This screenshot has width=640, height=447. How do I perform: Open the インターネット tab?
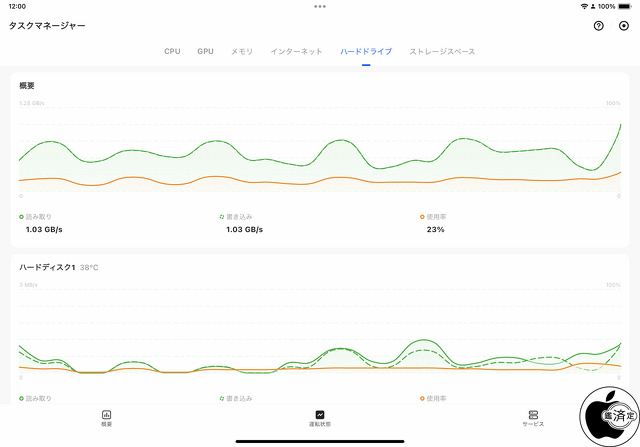pyautogui.click(x=295, y=51)
